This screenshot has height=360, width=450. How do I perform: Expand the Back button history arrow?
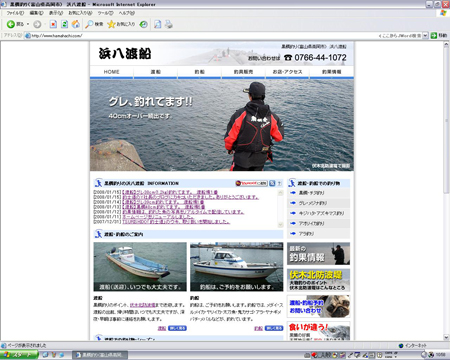click(x=28, y=24)
